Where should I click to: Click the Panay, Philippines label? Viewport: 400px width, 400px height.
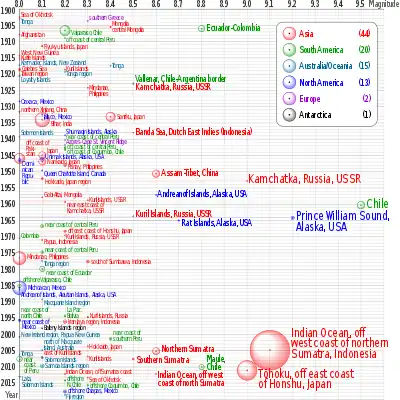coord(85,167)
